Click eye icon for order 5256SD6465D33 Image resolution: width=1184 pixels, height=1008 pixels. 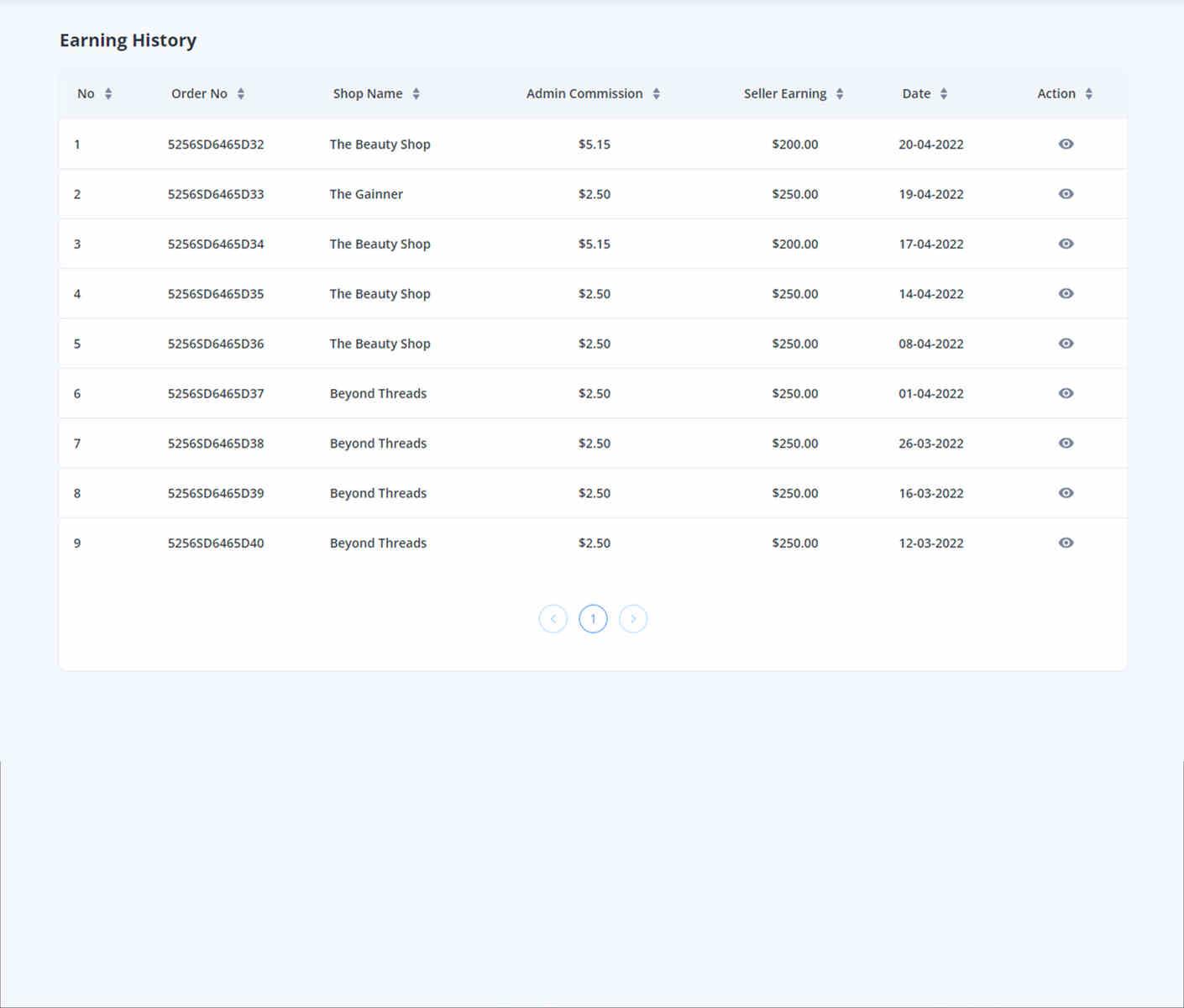(x=1066, y=194)
